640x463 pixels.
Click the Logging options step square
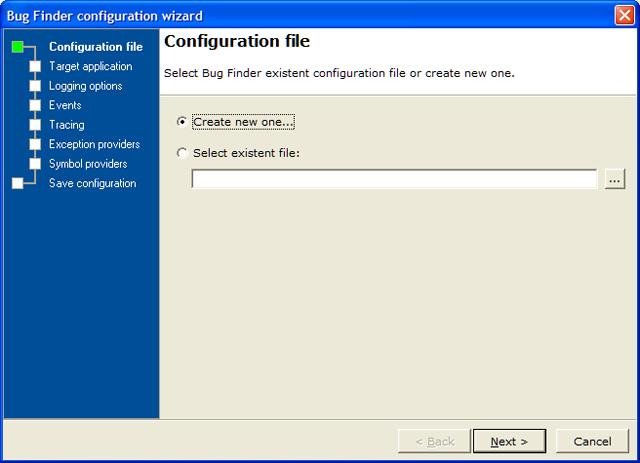tap(35, 86)
